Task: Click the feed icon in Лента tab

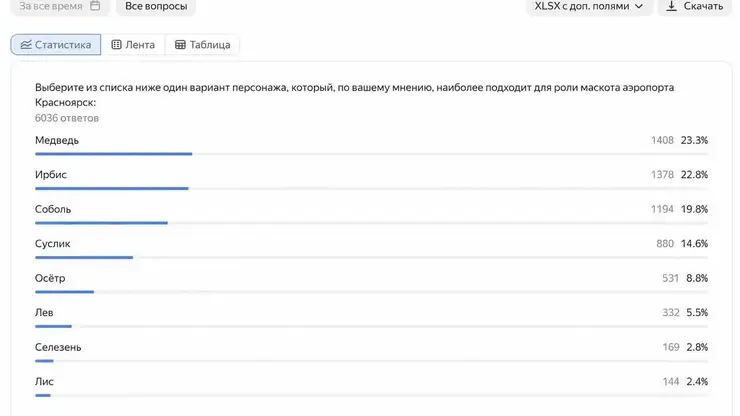Action: (116, 44)
